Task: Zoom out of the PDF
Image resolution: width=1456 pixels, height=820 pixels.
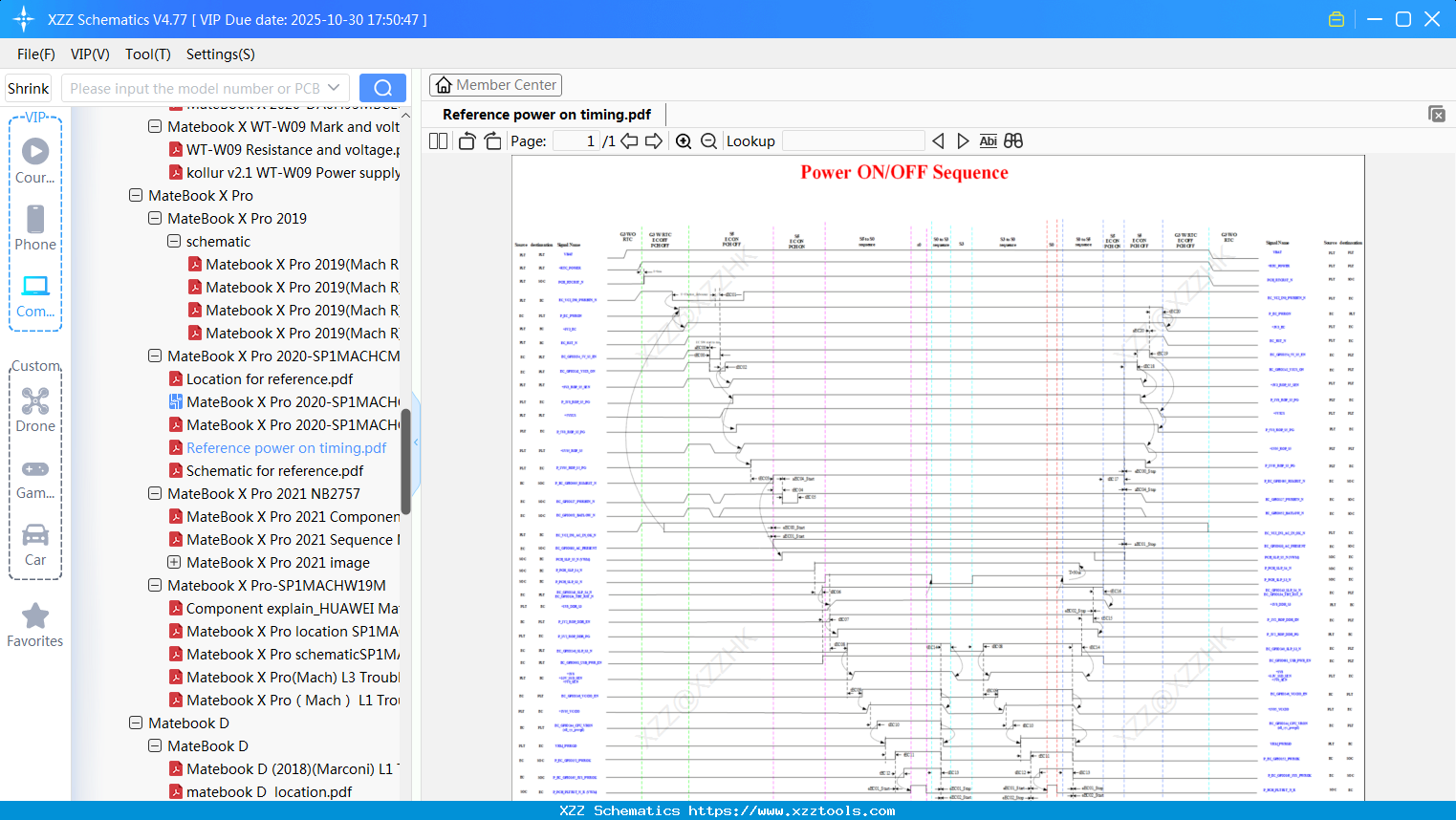Action: [x=708, y=141]
